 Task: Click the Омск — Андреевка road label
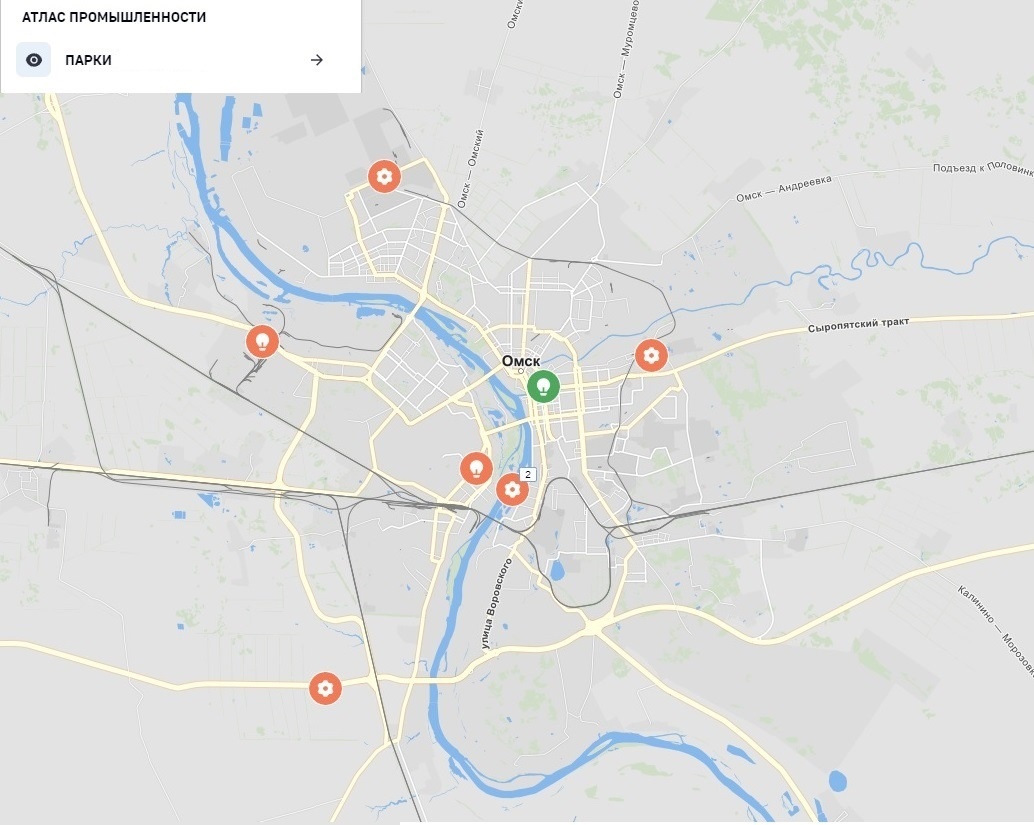click(x=784, y=188)
